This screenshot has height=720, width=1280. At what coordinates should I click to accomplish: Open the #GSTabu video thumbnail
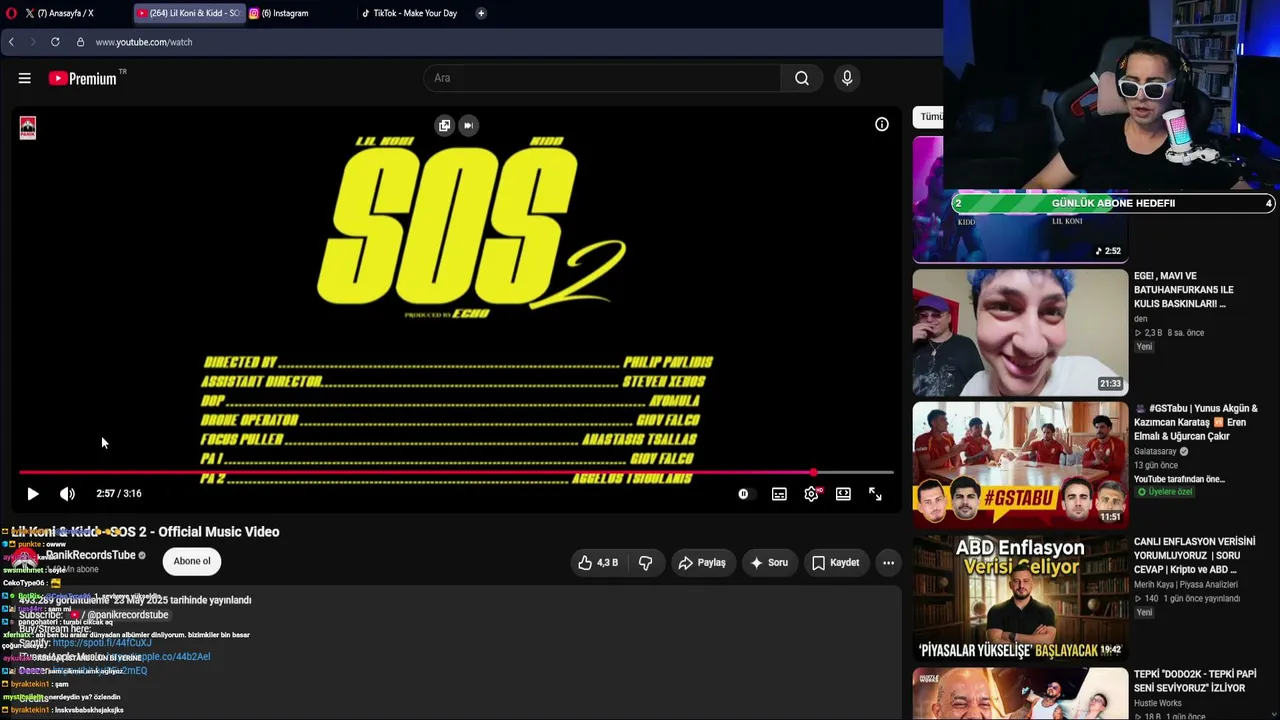click(1020, 465)
